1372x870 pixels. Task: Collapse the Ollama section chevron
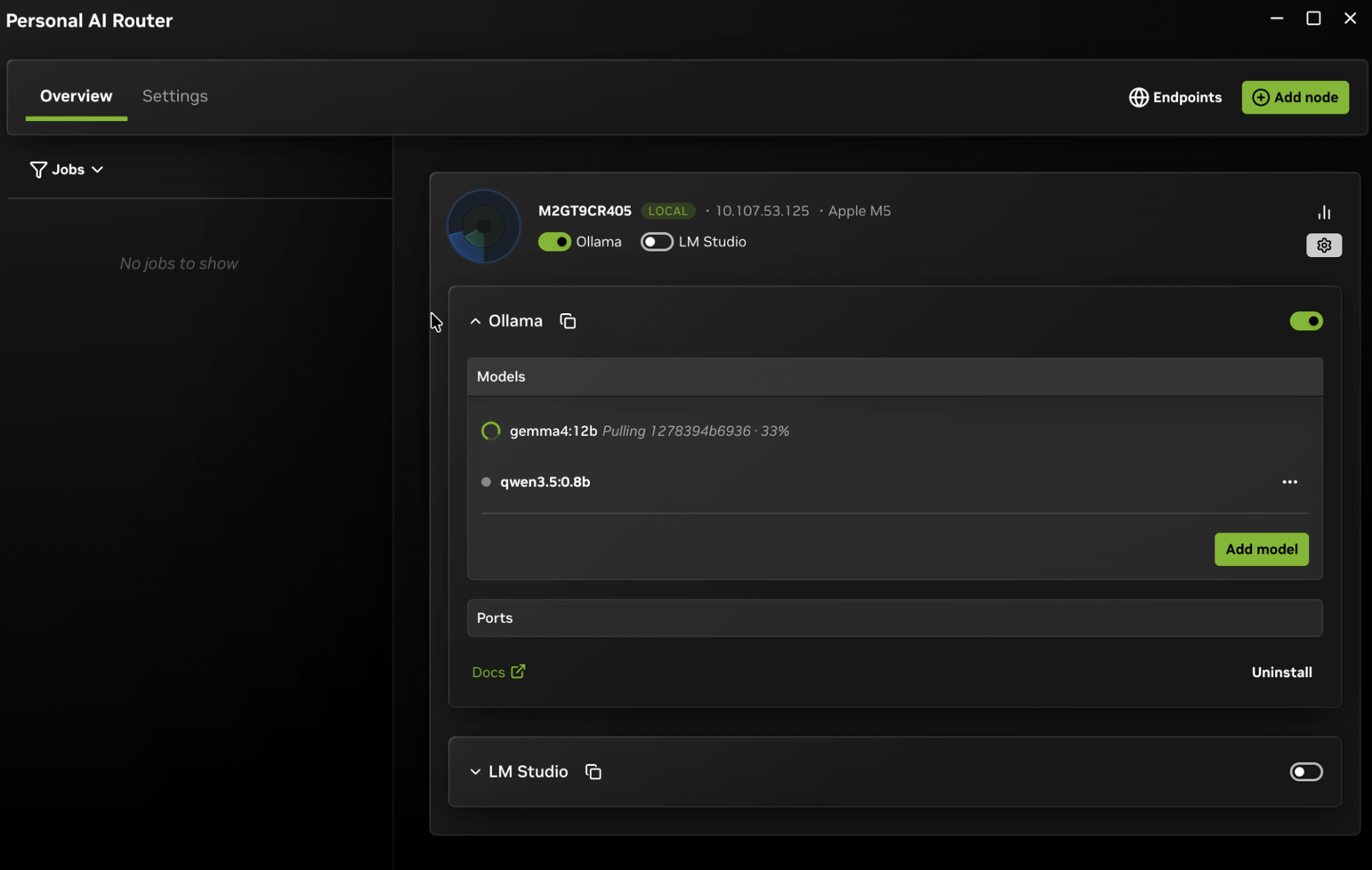coord(475,321)
